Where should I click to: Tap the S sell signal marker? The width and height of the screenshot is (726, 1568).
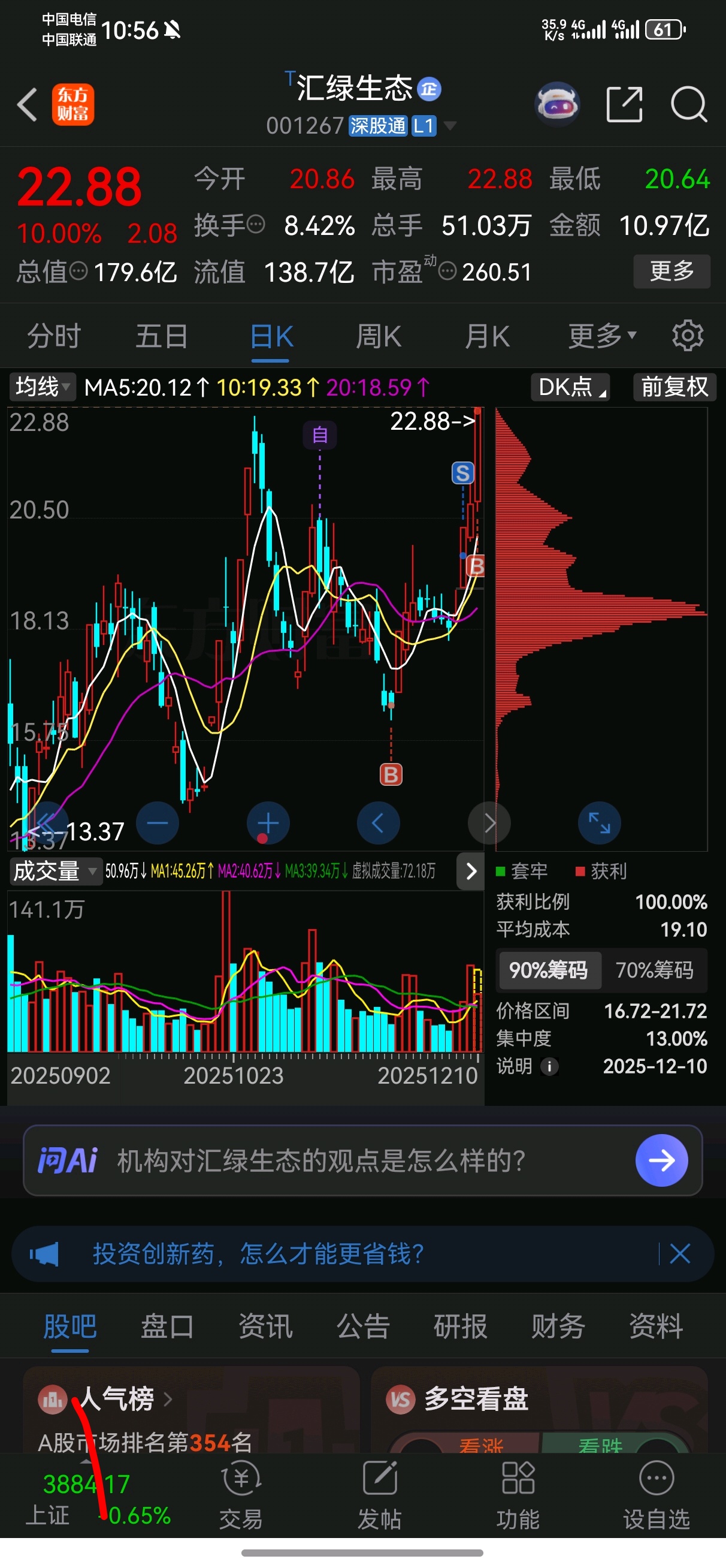coord(462,473)
